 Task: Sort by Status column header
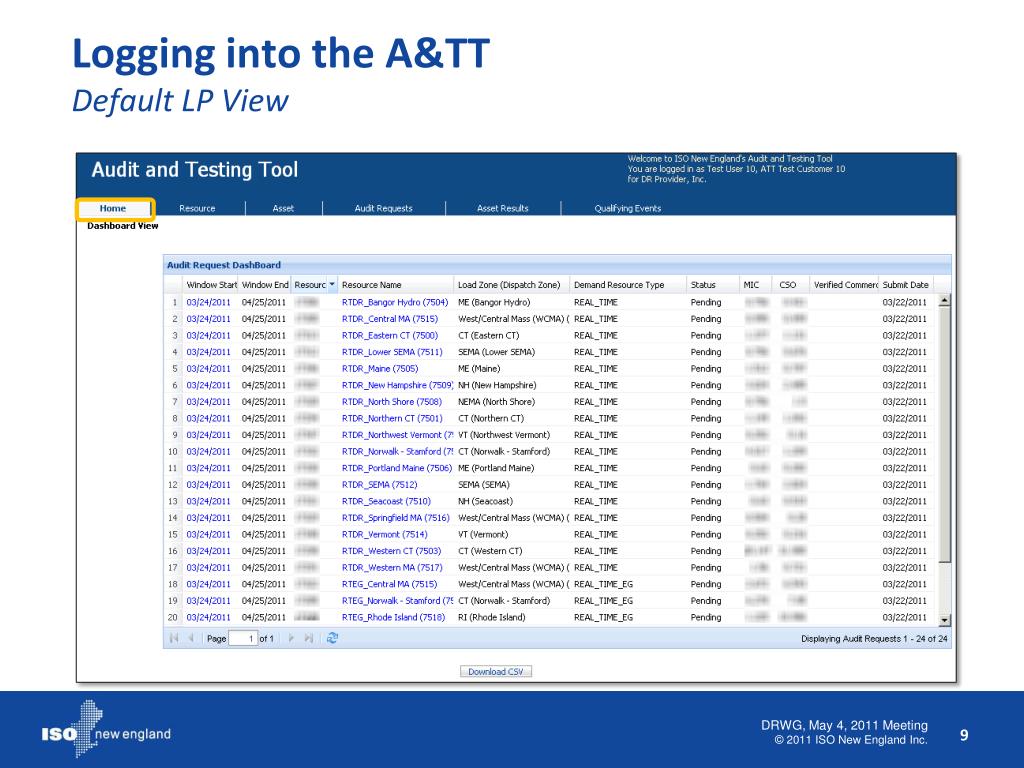coord(712,285)
